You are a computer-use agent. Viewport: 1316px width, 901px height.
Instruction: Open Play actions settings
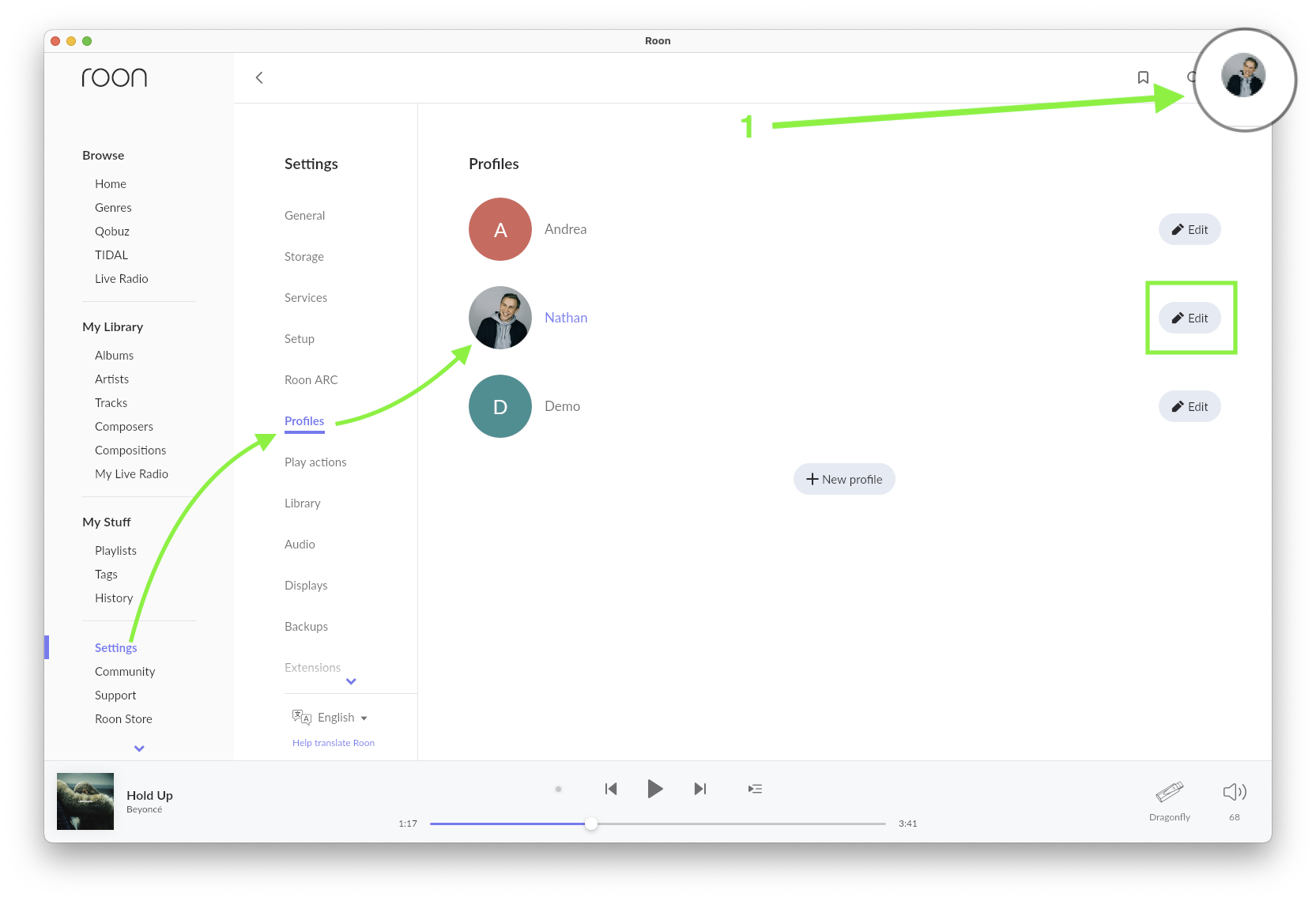point(315,462)
